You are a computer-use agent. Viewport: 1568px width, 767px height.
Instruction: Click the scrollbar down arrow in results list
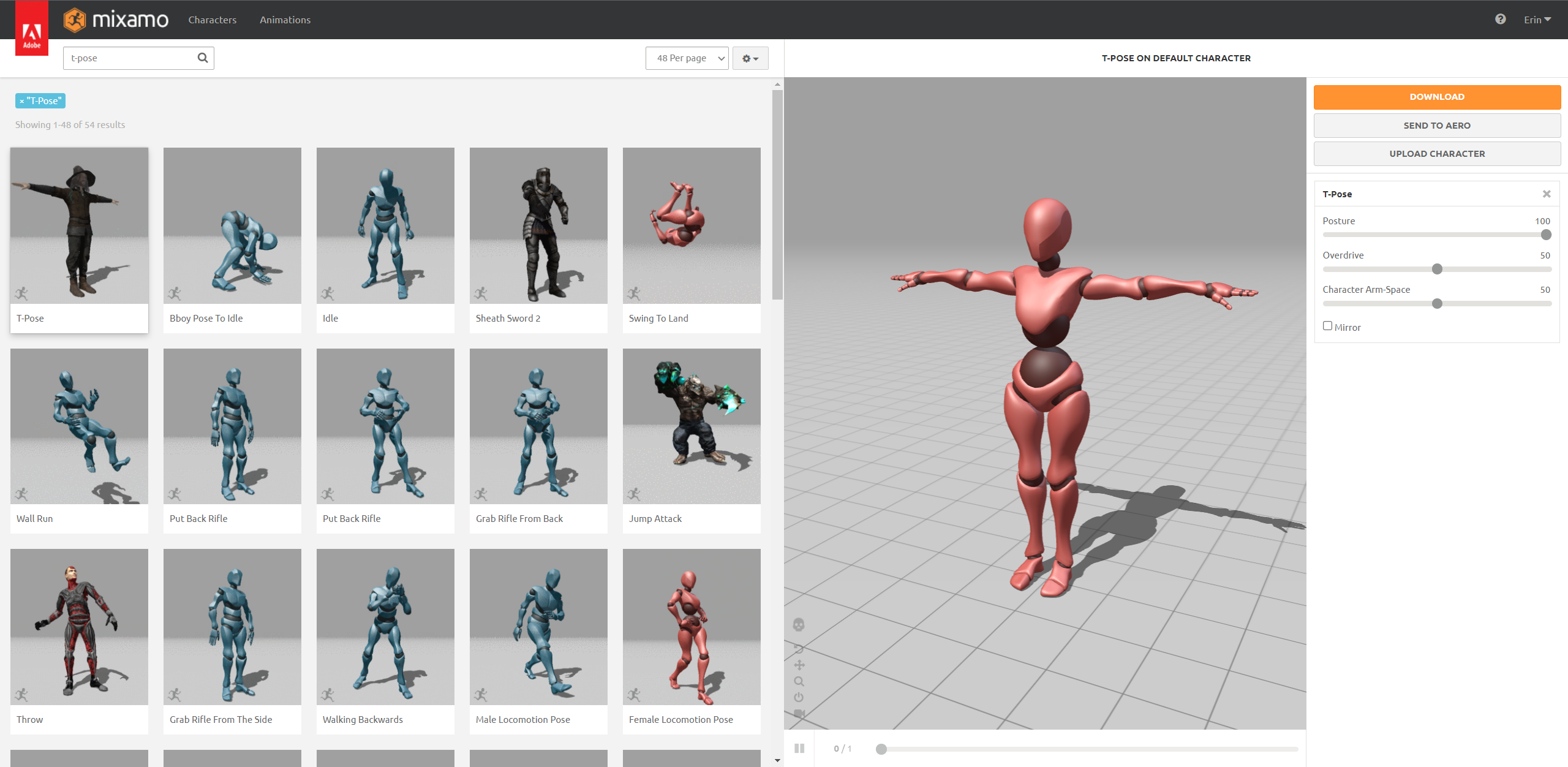point(777,760)
